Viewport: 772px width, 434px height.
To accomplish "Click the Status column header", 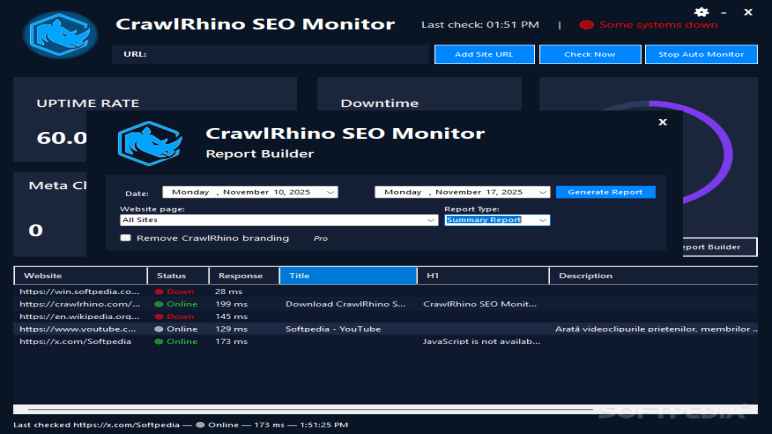I will pos(178,275).
